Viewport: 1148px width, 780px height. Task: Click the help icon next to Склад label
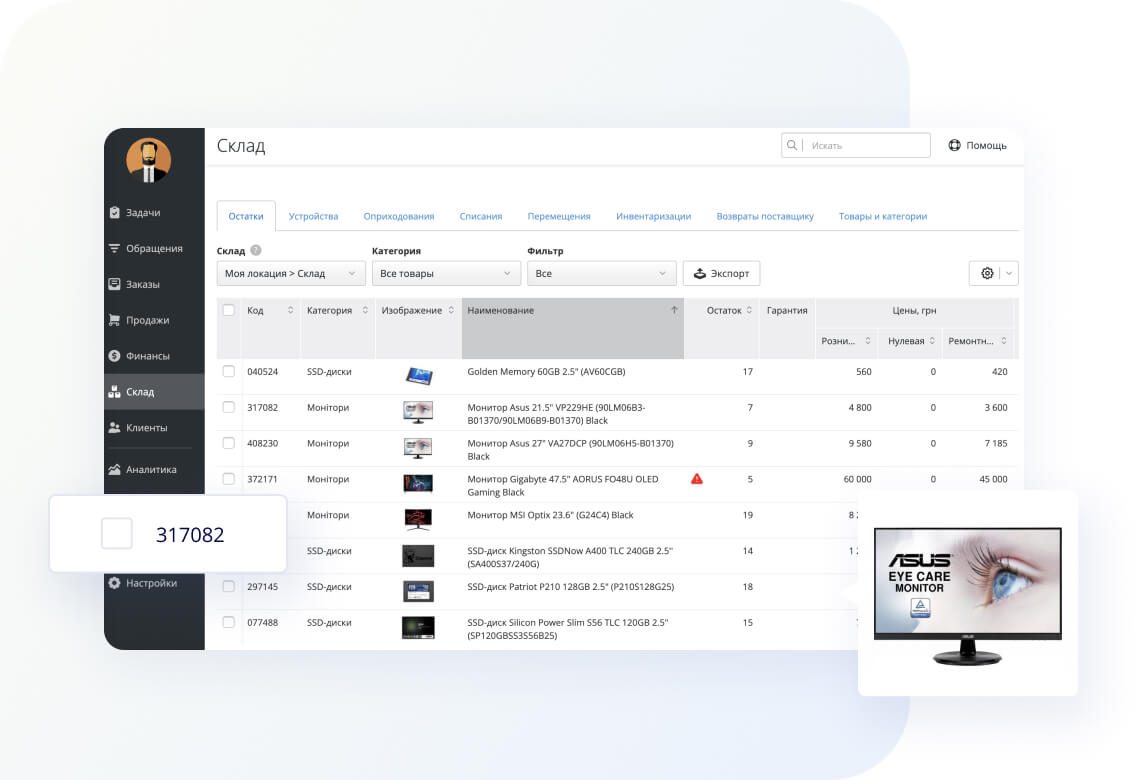coord(256,251)
